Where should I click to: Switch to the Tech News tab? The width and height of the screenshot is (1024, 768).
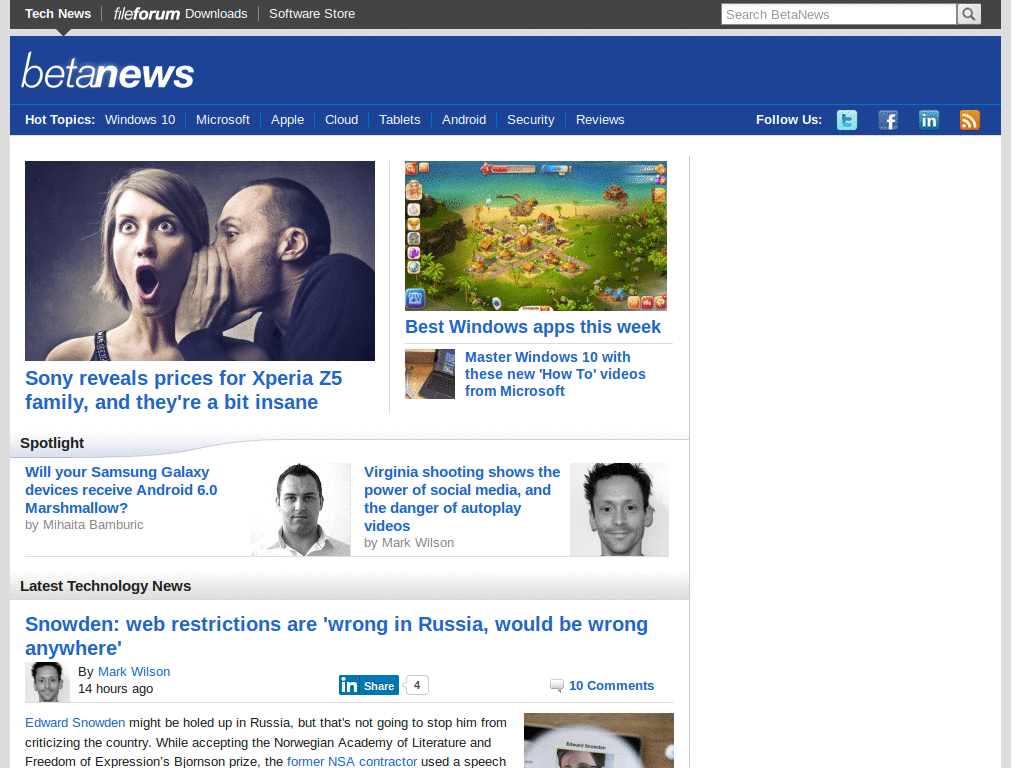tap(57, 14)
